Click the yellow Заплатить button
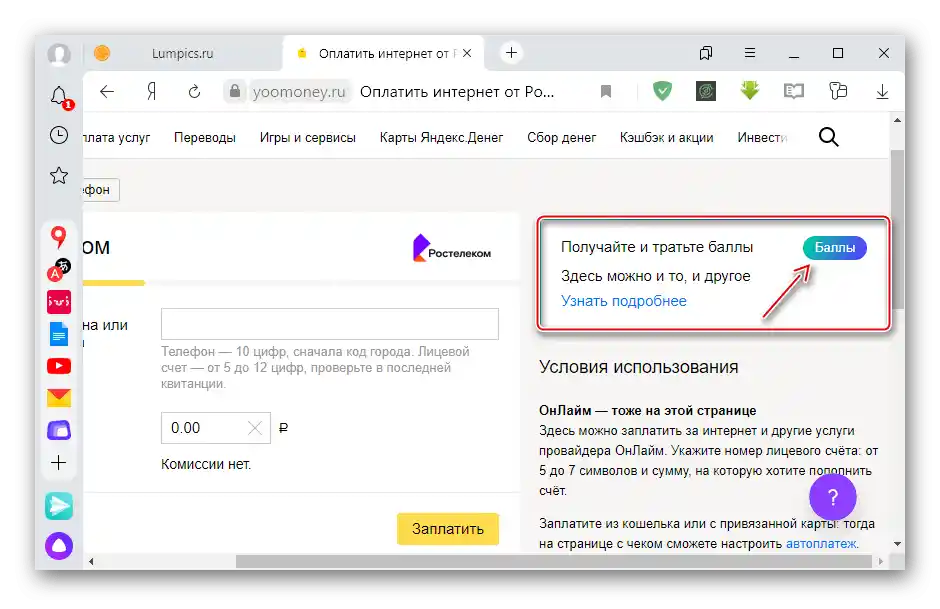The image size is (940, 609). coord(448,529)
